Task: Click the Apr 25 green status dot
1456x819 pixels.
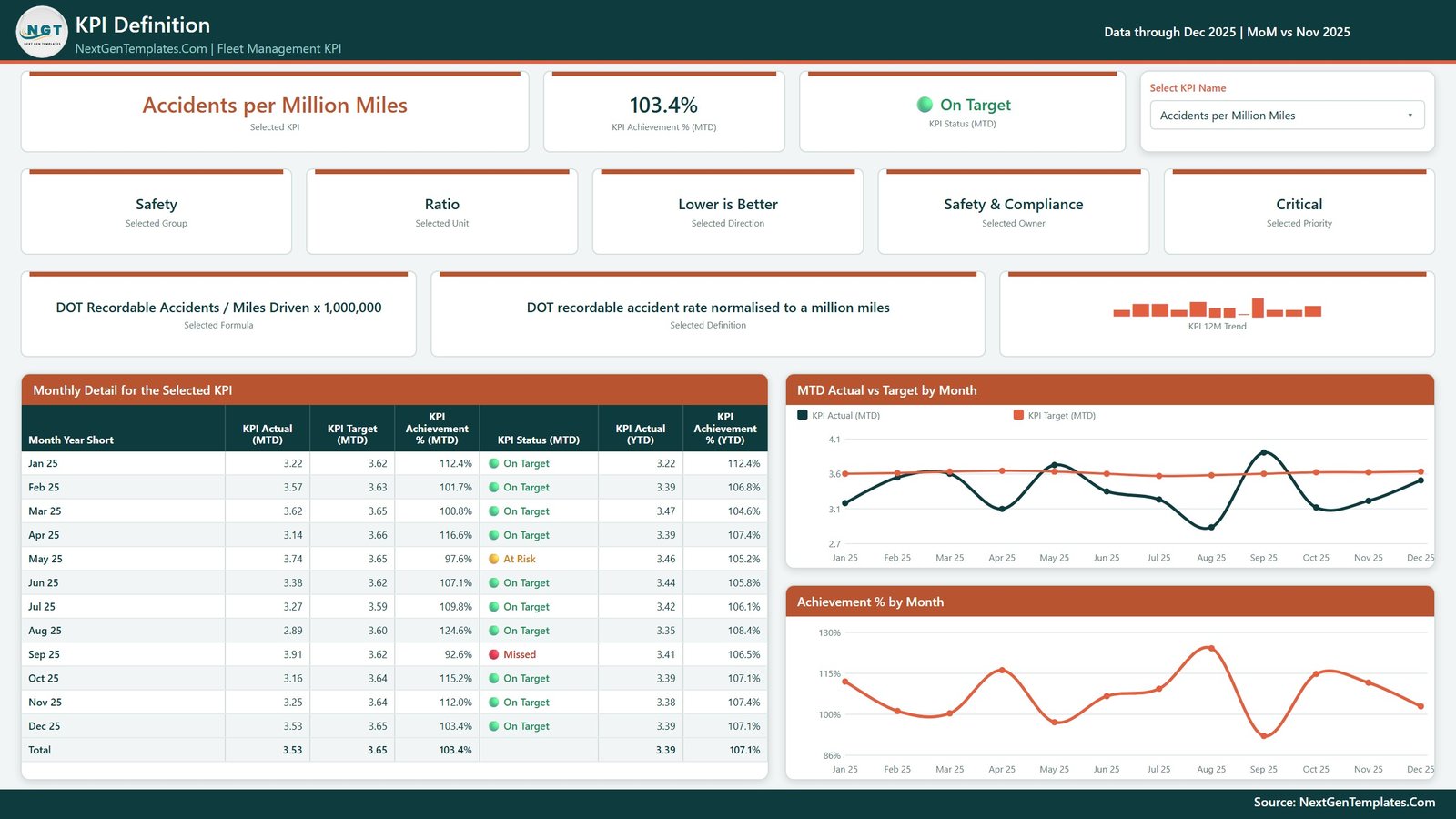Action: tap(494, 535)
